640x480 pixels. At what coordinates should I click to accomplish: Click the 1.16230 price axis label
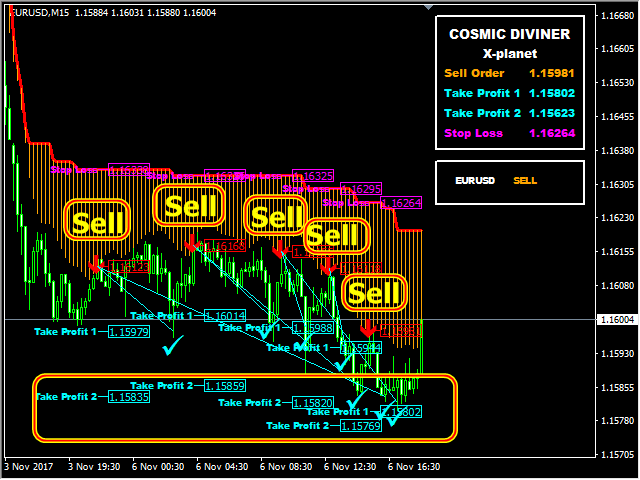pos(618,218)
